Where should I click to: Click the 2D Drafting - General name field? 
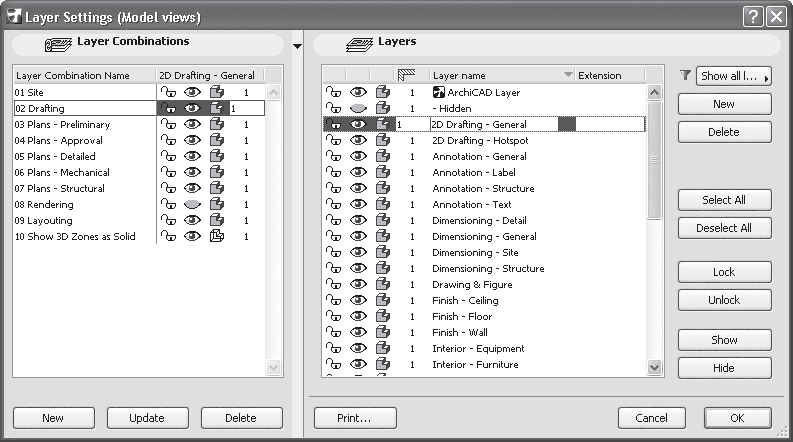[x=492, y=124]
